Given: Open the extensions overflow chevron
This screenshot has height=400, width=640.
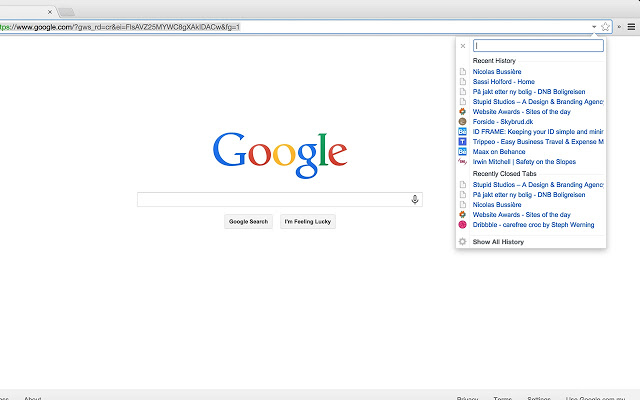Looking at the screenshot, I should pyautogui.click(x=619, y=27).
